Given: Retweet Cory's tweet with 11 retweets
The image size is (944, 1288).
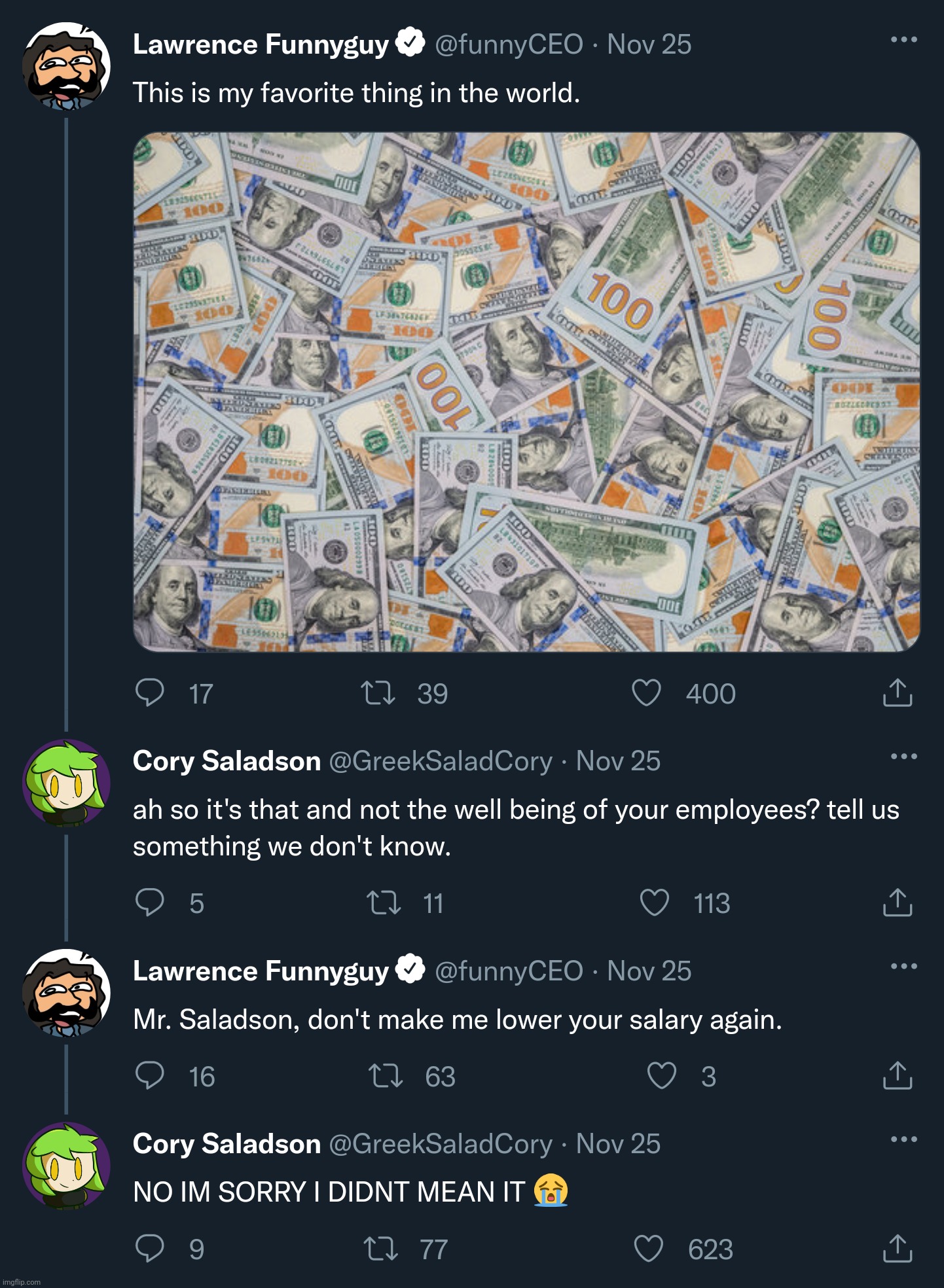Looking at the screenshot, I should tap(384, 903).
